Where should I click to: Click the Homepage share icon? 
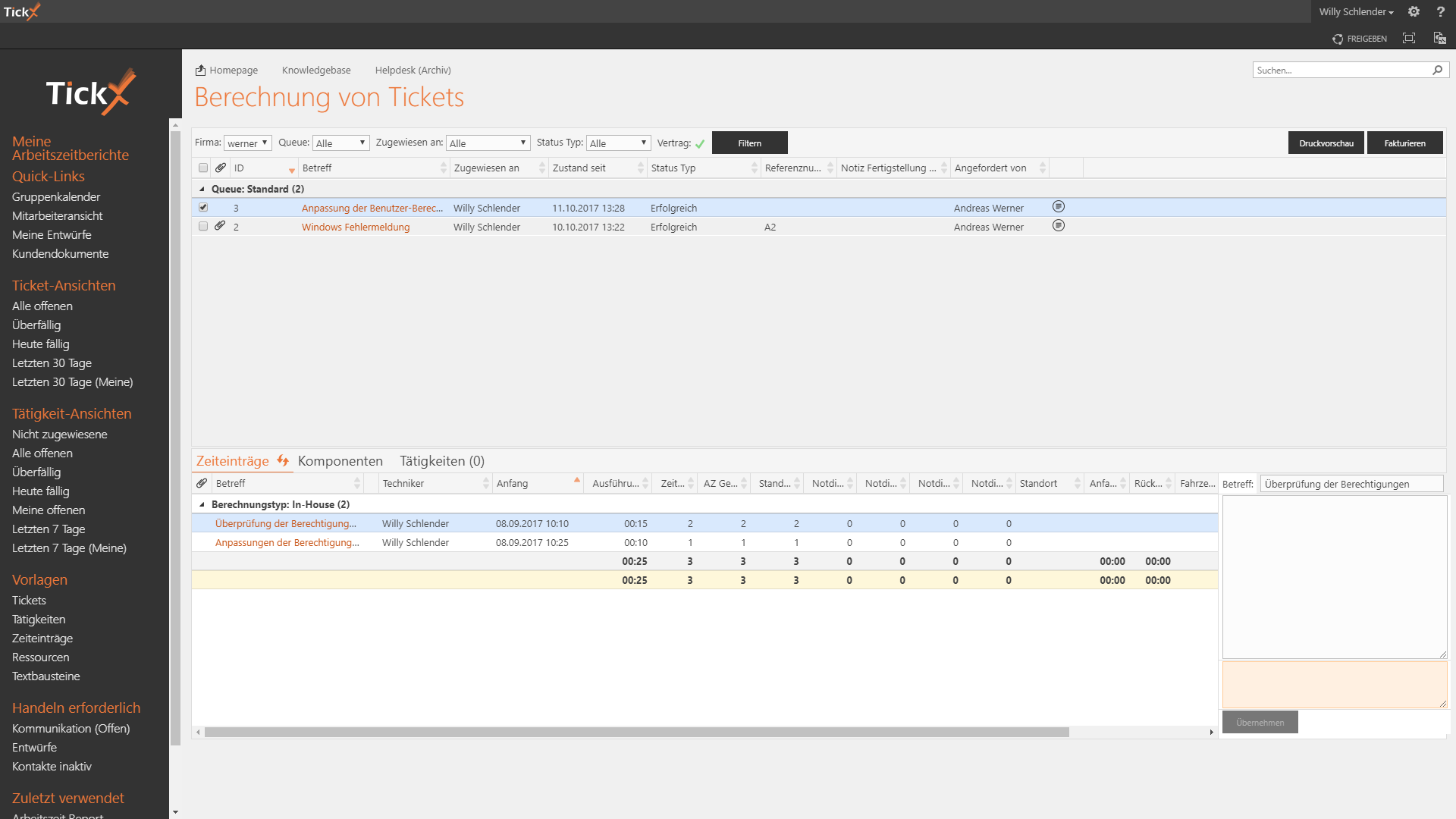click(200, 70)
